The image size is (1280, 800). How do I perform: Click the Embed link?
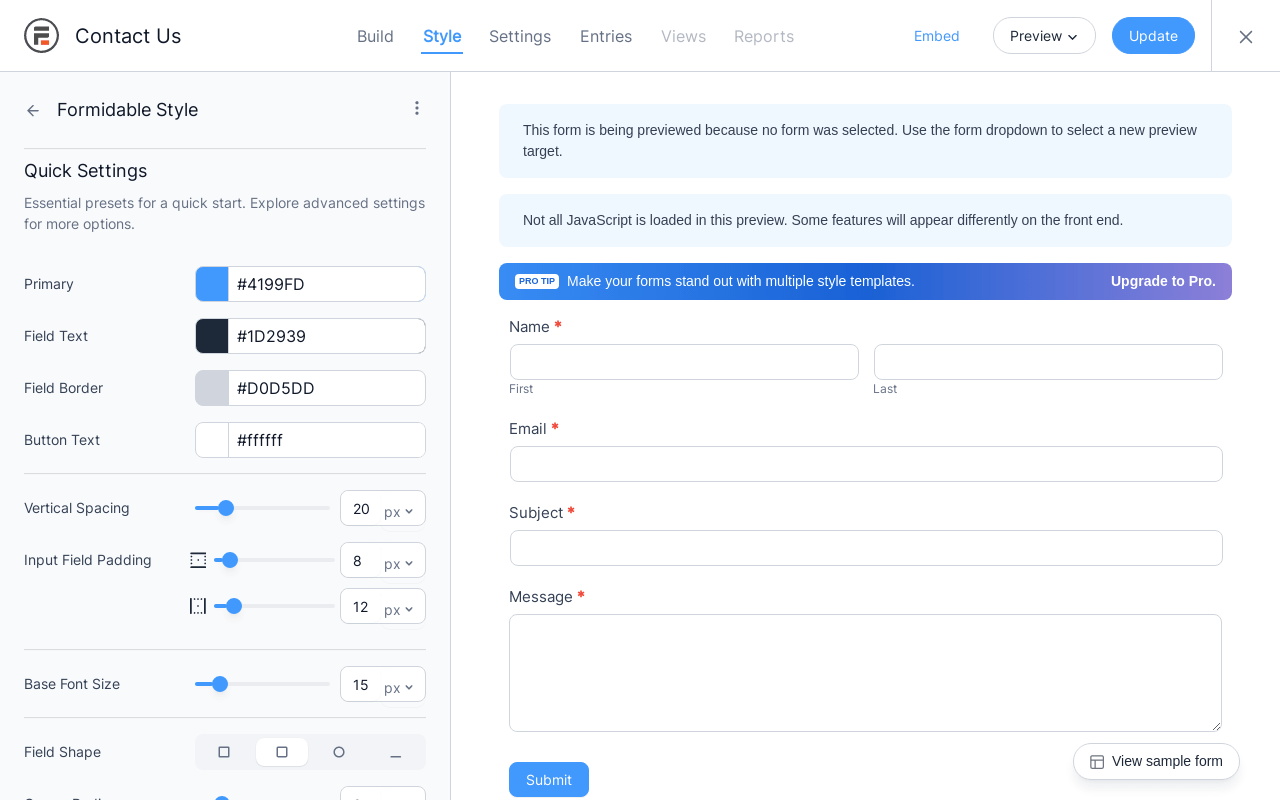pos(936,36)
